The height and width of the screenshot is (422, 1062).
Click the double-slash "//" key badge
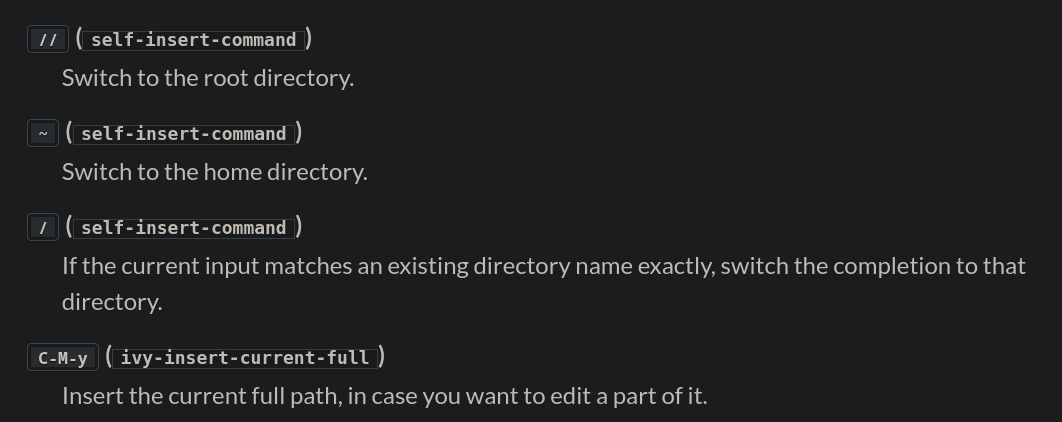point(47,40)
